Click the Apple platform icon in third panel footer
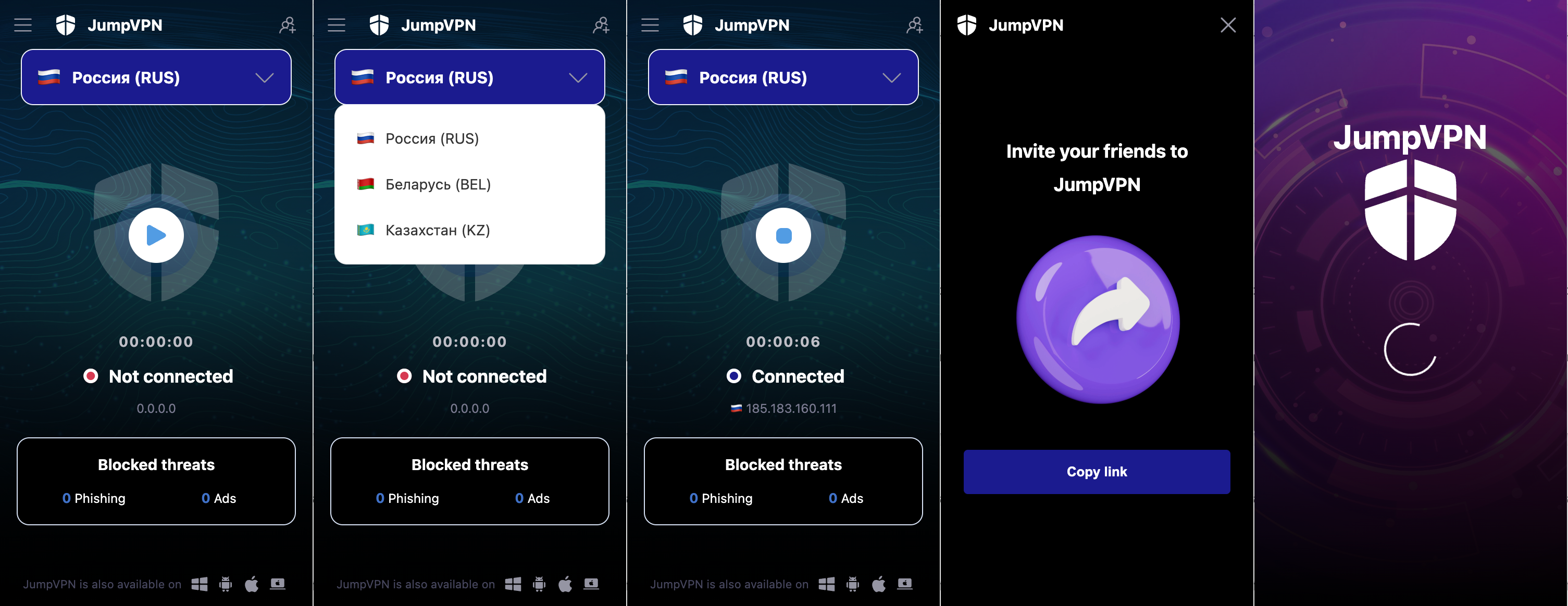The height and width of the screenshot is (606, 1568). pos(878,584)
